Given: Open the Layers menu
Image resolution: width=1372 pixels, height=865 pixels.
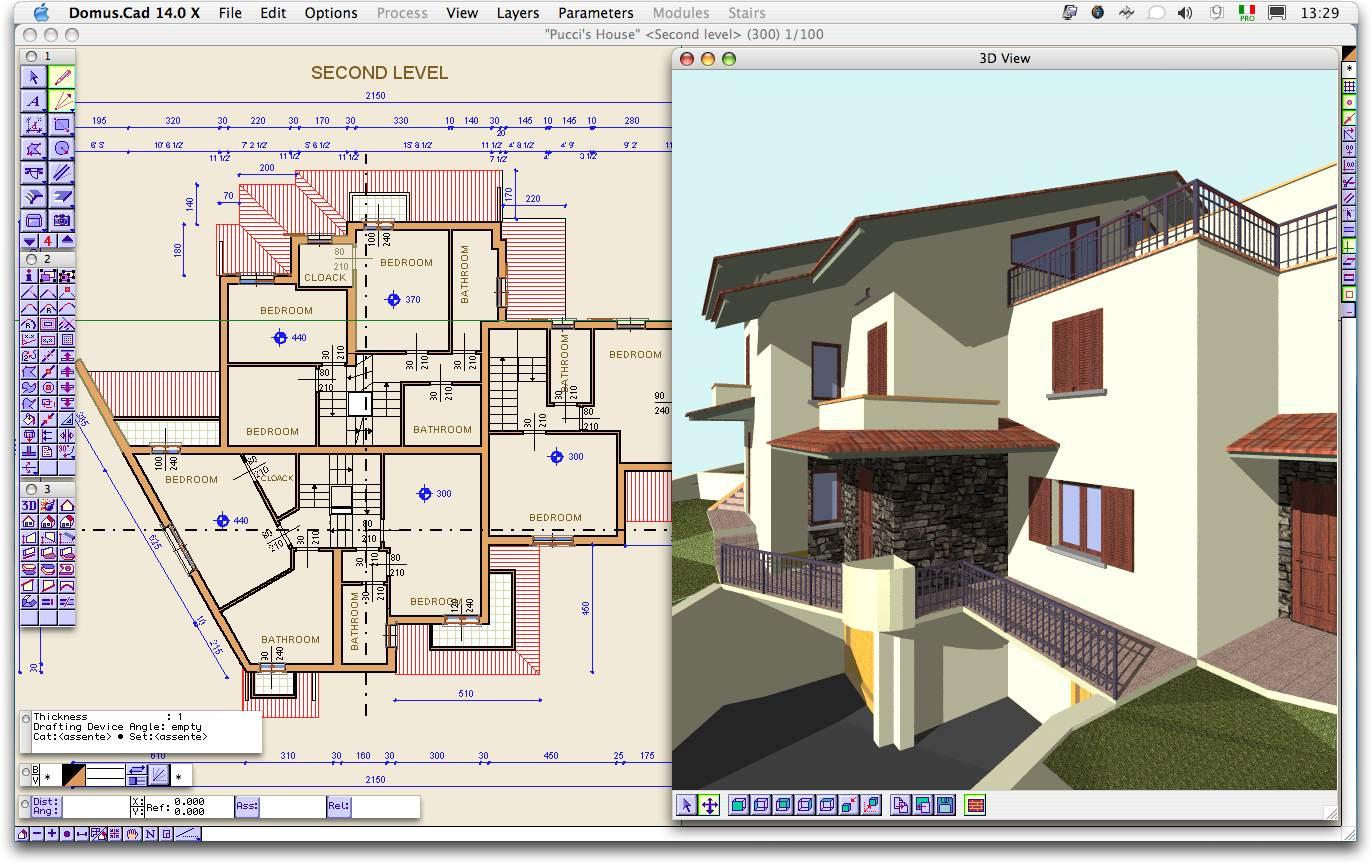Looking at the screenshot, I should tap(517, 13).
